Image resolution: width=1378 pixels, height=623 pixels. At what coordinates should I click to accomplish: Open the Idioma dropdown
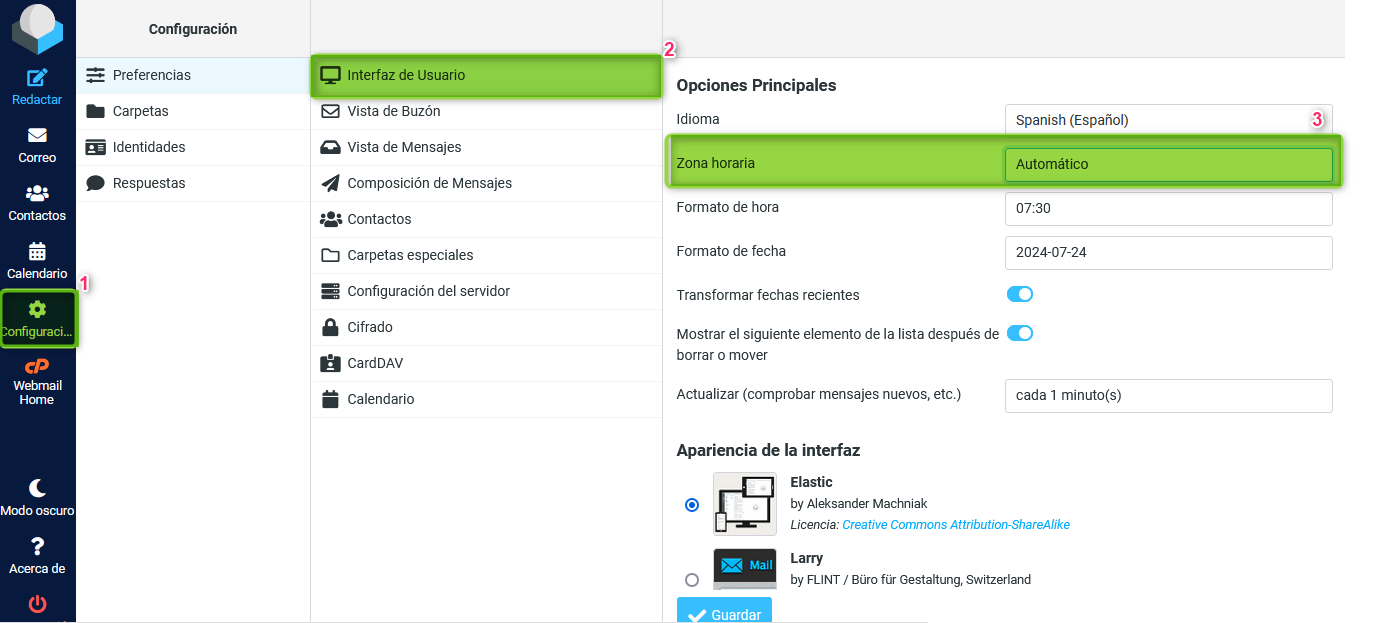click(1168, 120)
